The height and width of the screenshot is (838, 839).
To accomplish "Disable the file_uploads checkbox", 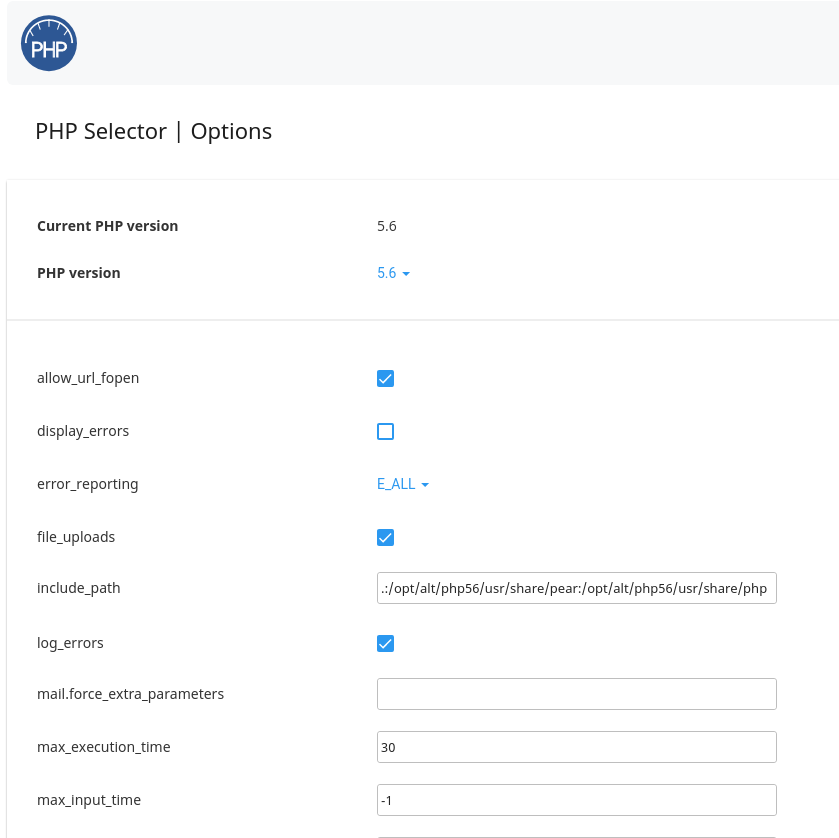I will tap(385, 537).
